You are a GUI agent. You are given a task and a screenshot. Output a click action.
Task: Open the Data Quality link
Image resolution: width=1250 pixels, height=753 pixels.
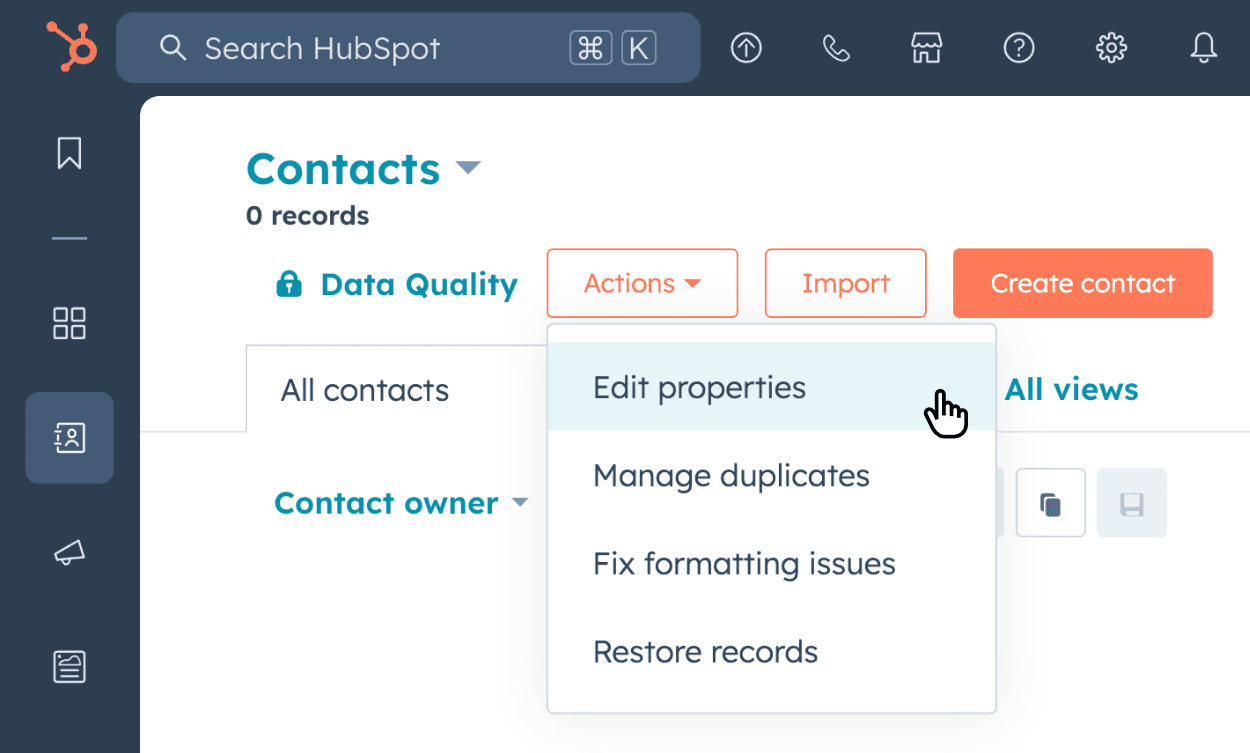419,285
